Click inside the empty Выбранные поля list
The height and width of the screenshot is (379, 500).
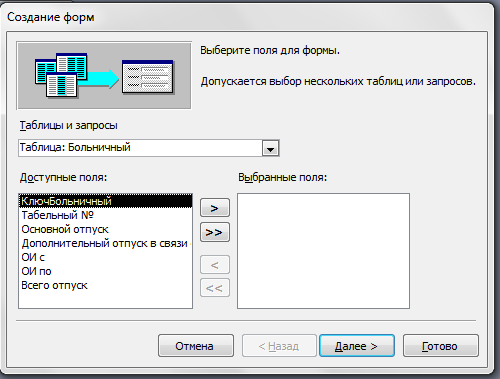323,251
